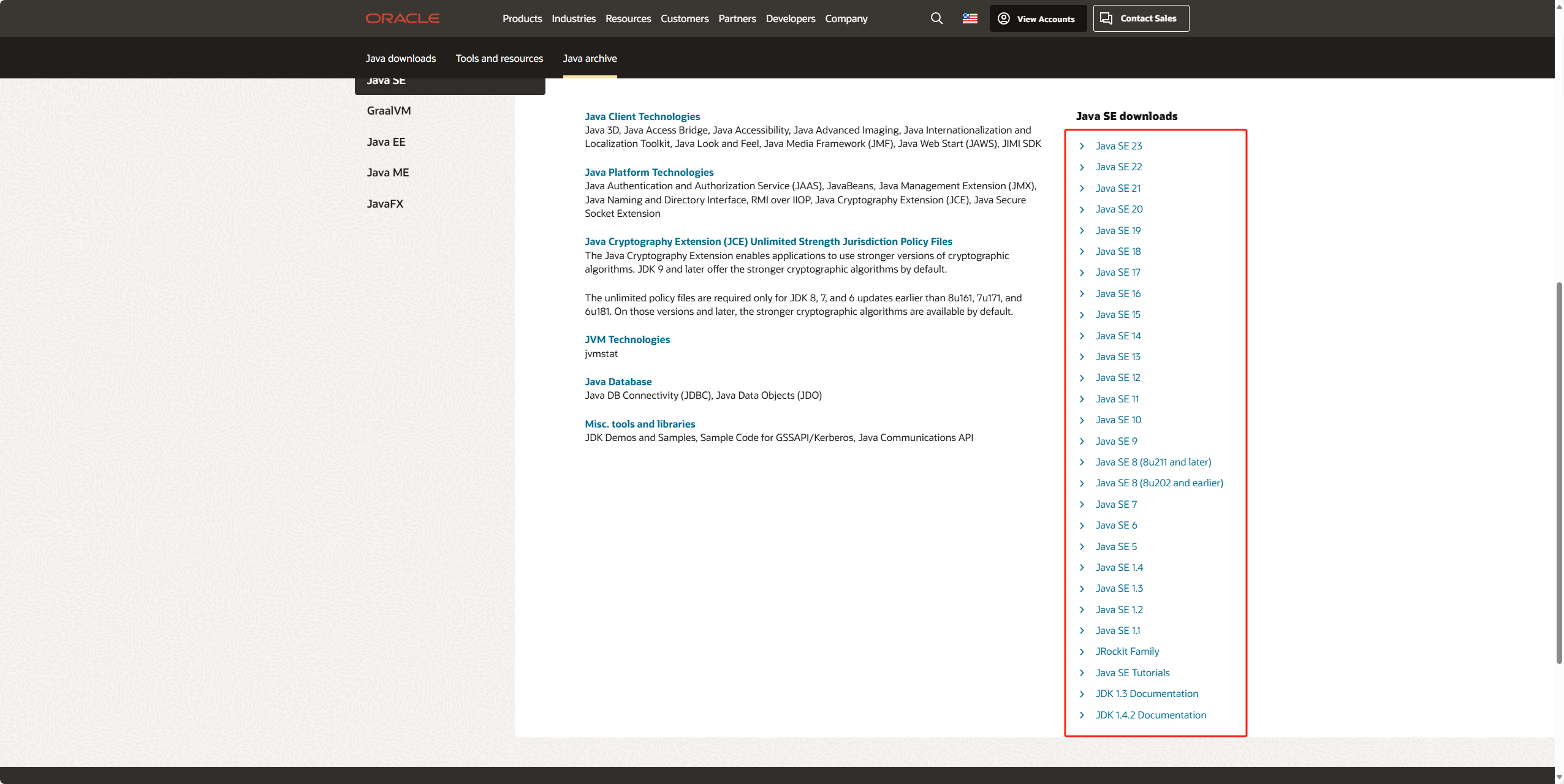Select Java ME in the sidebar
Viewport: 1564px width, 784px height.
pyautogui.click(x=388, y=173)
